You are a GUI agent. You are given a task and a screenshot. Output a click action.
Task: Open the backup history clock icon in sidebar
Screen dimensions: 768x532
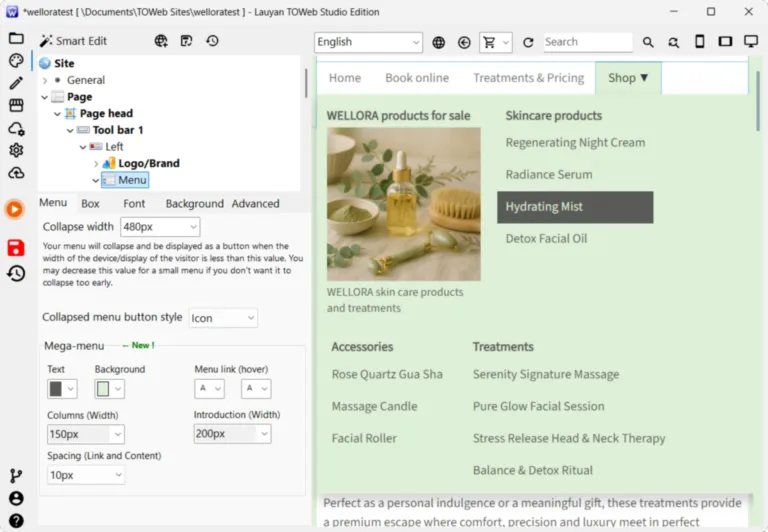pos(16,273)
